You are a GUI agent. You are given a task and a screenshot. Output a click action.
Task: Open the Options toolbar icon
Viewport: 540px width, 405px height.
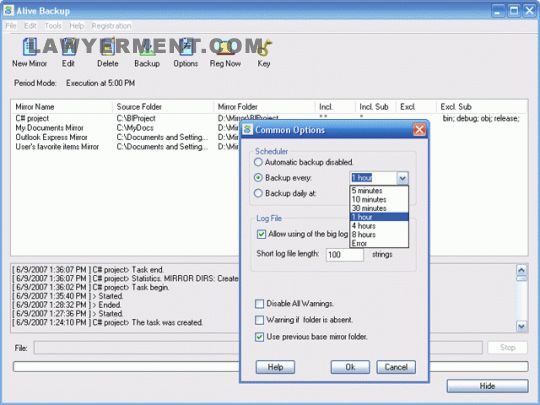(186, 47)
